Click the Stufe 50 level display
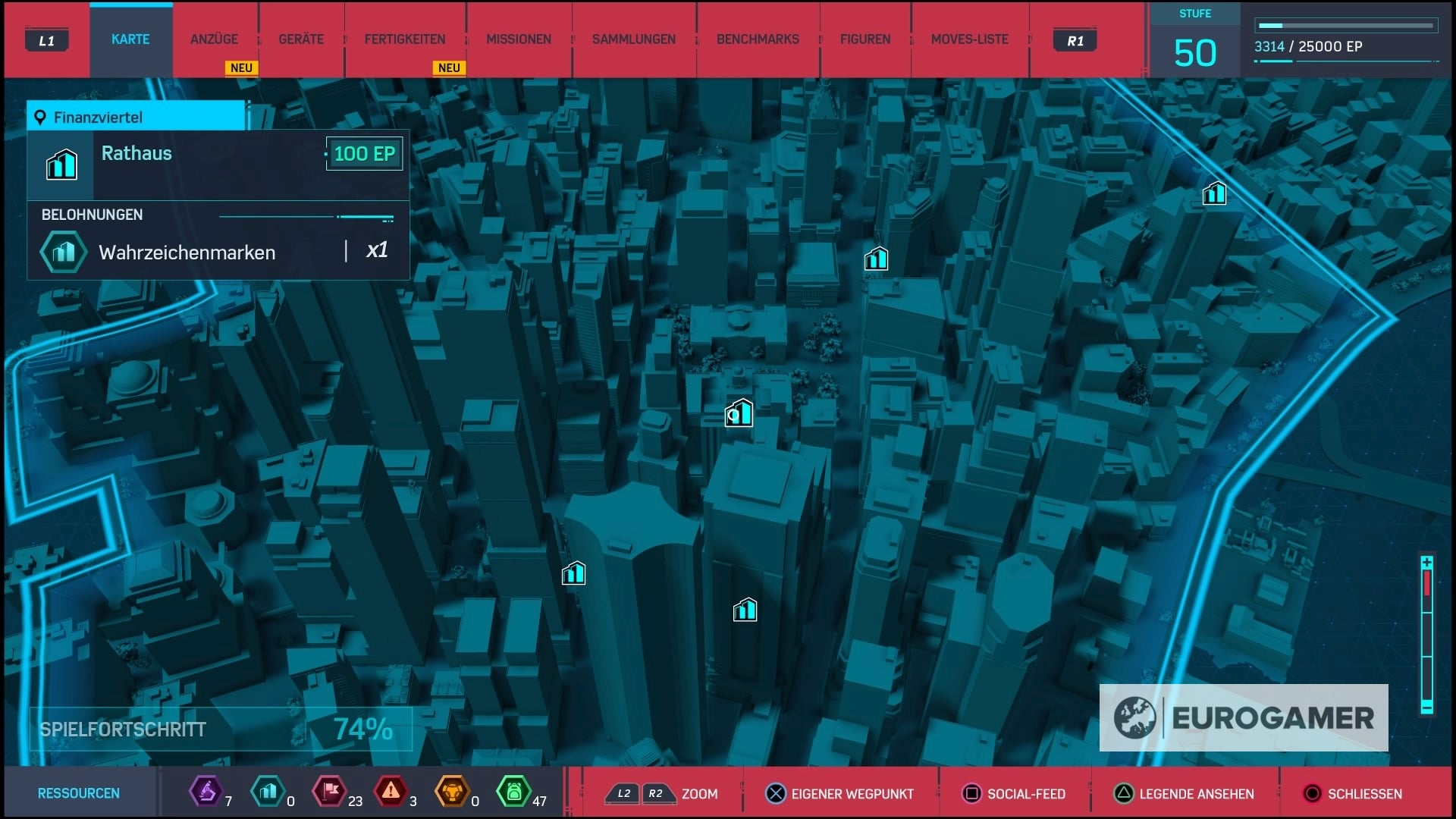This screenshot has width=1456, height=819. (1195, 40)
